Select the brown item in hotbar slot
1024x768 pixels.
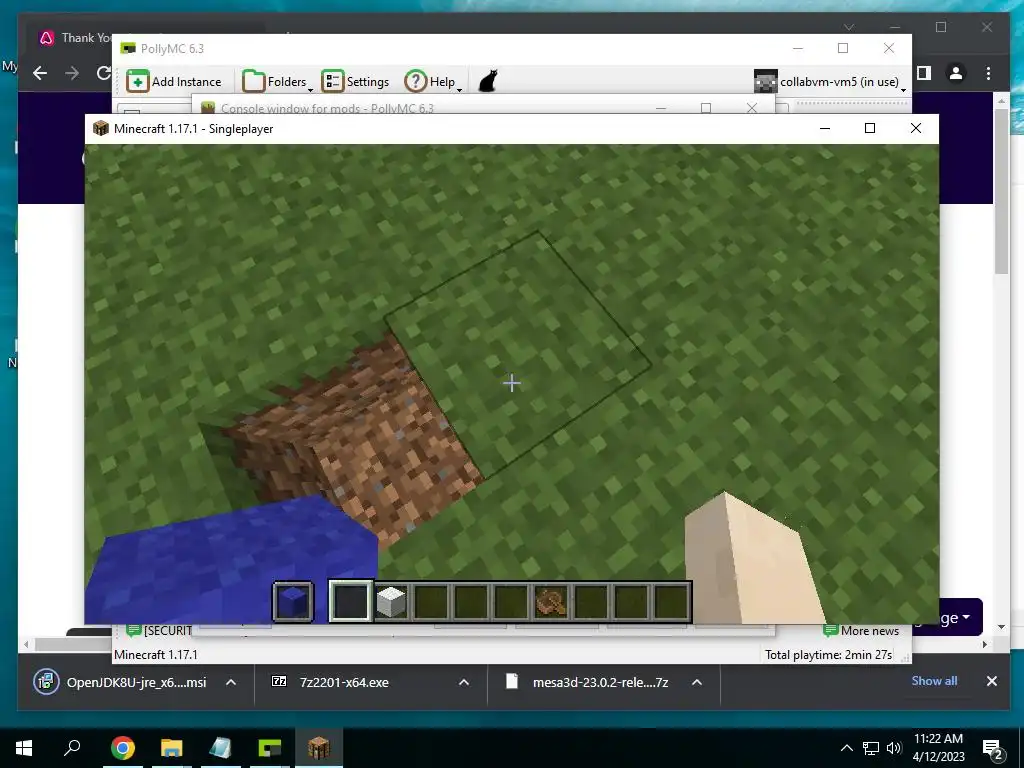[551, 601]
